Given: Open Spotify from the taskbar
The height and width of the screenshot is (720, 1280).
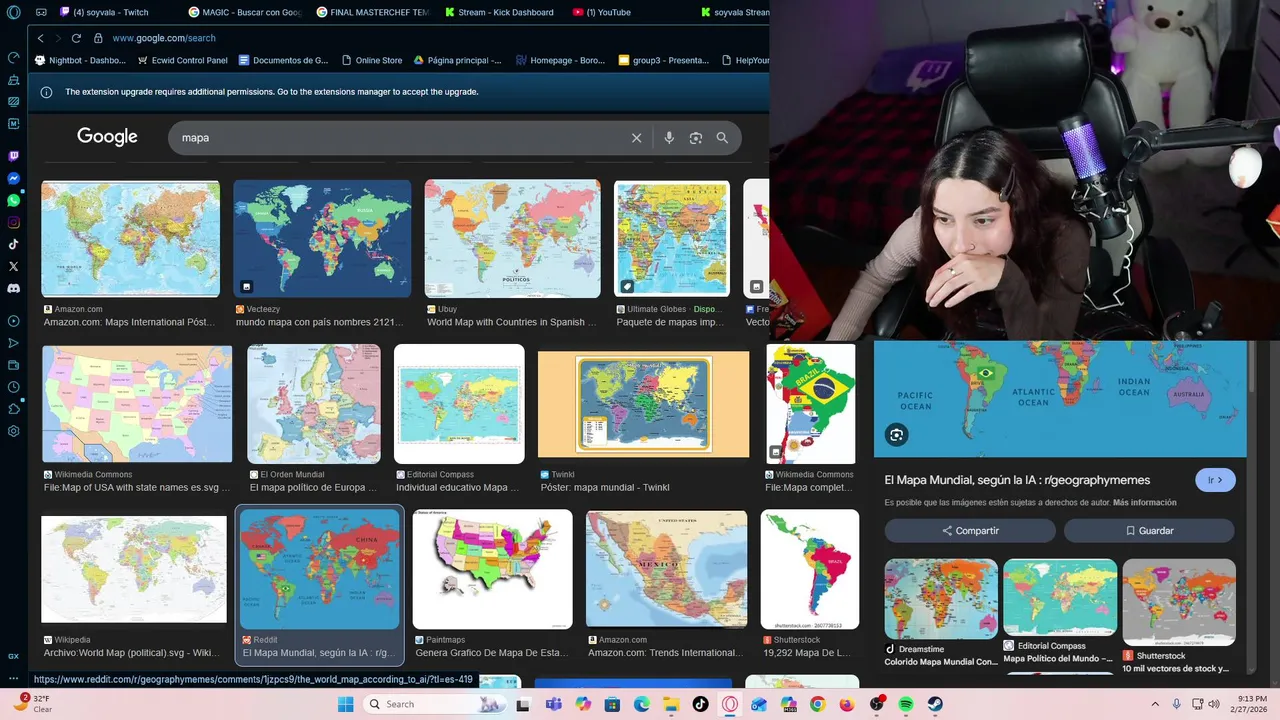Looking at the screenshot, I should (905, 704).
